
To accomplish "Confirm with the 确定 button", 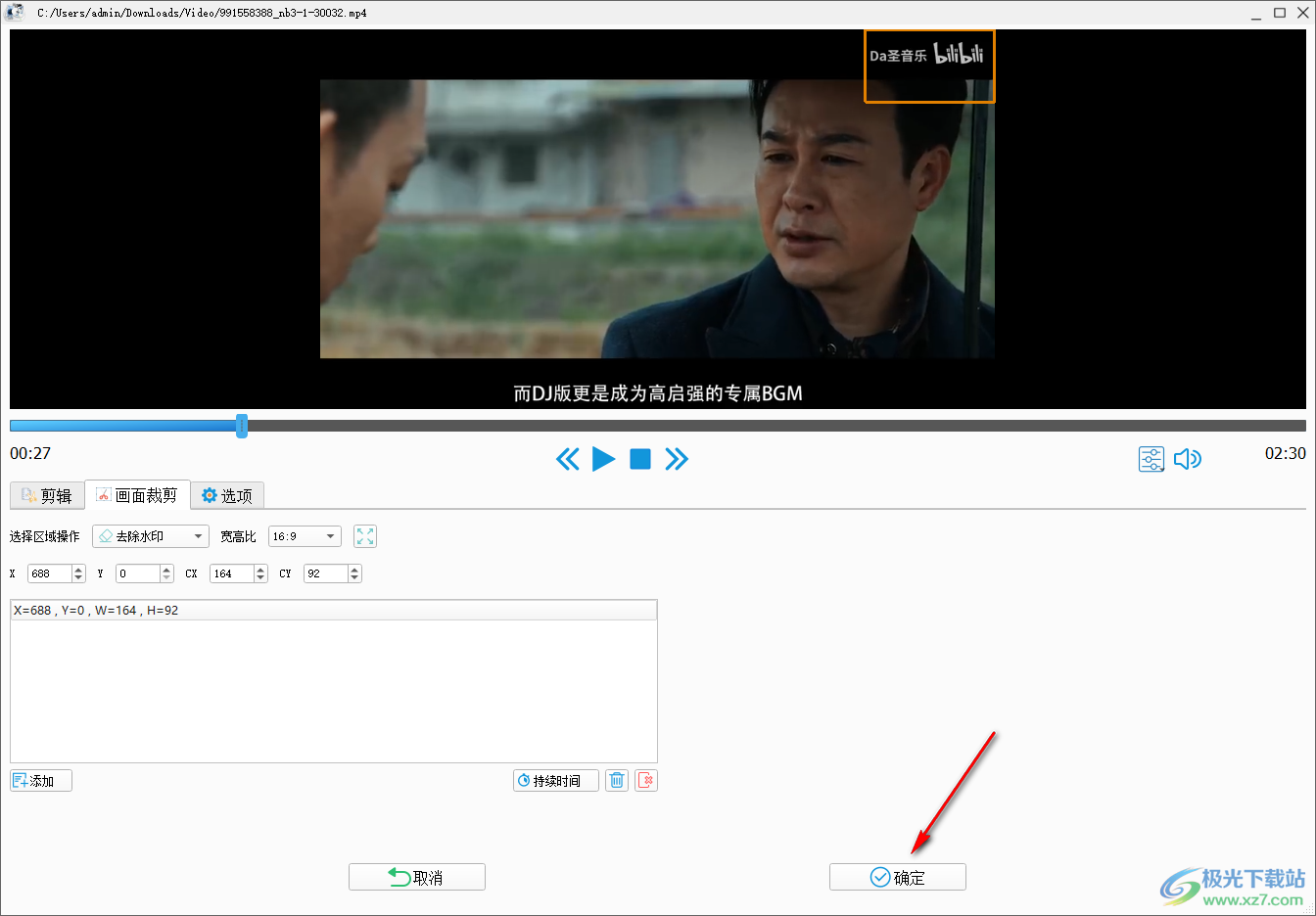I will [x=898, y=877].
